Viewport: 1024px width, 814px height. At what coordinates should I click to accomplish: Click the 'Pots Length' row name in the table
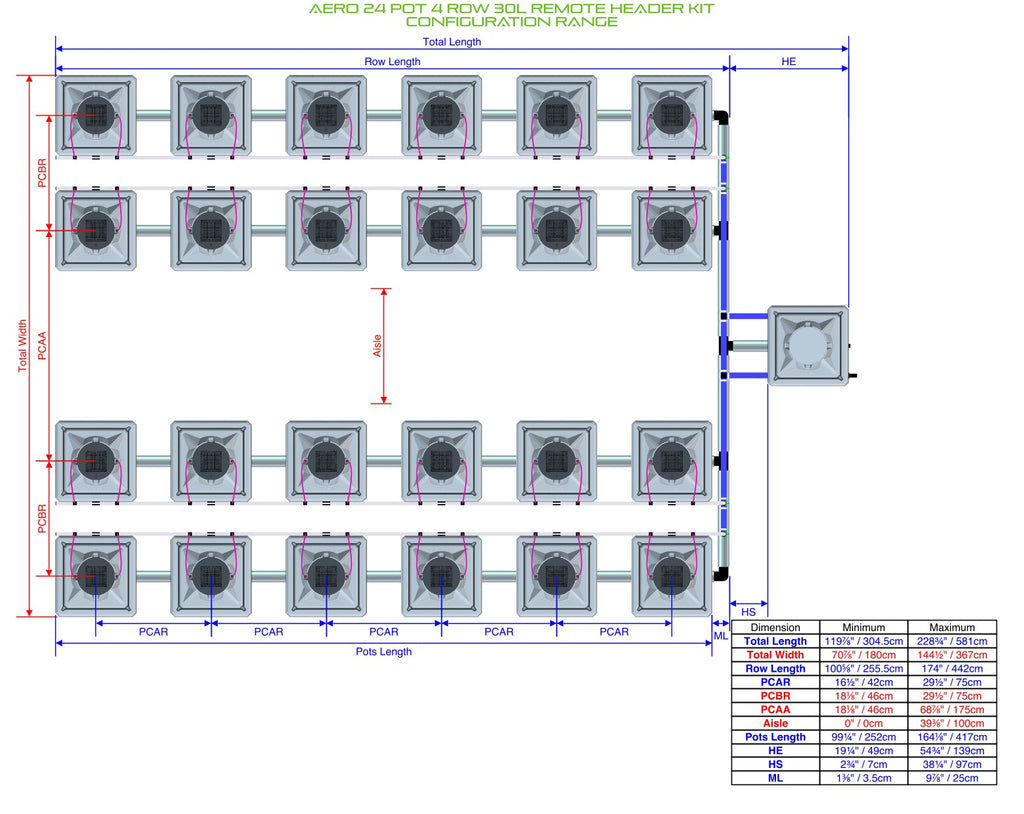775,737
